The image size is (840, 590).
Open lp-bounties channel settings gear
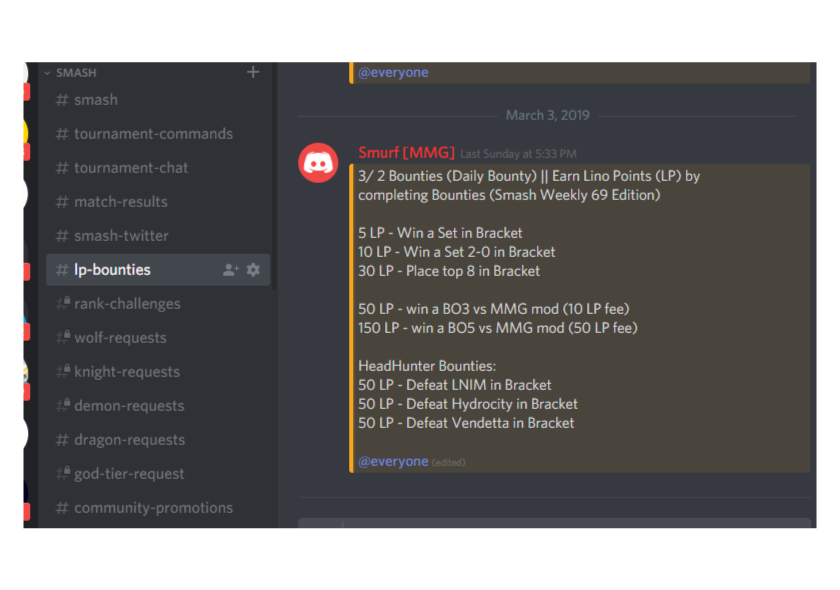pos(253,270)
